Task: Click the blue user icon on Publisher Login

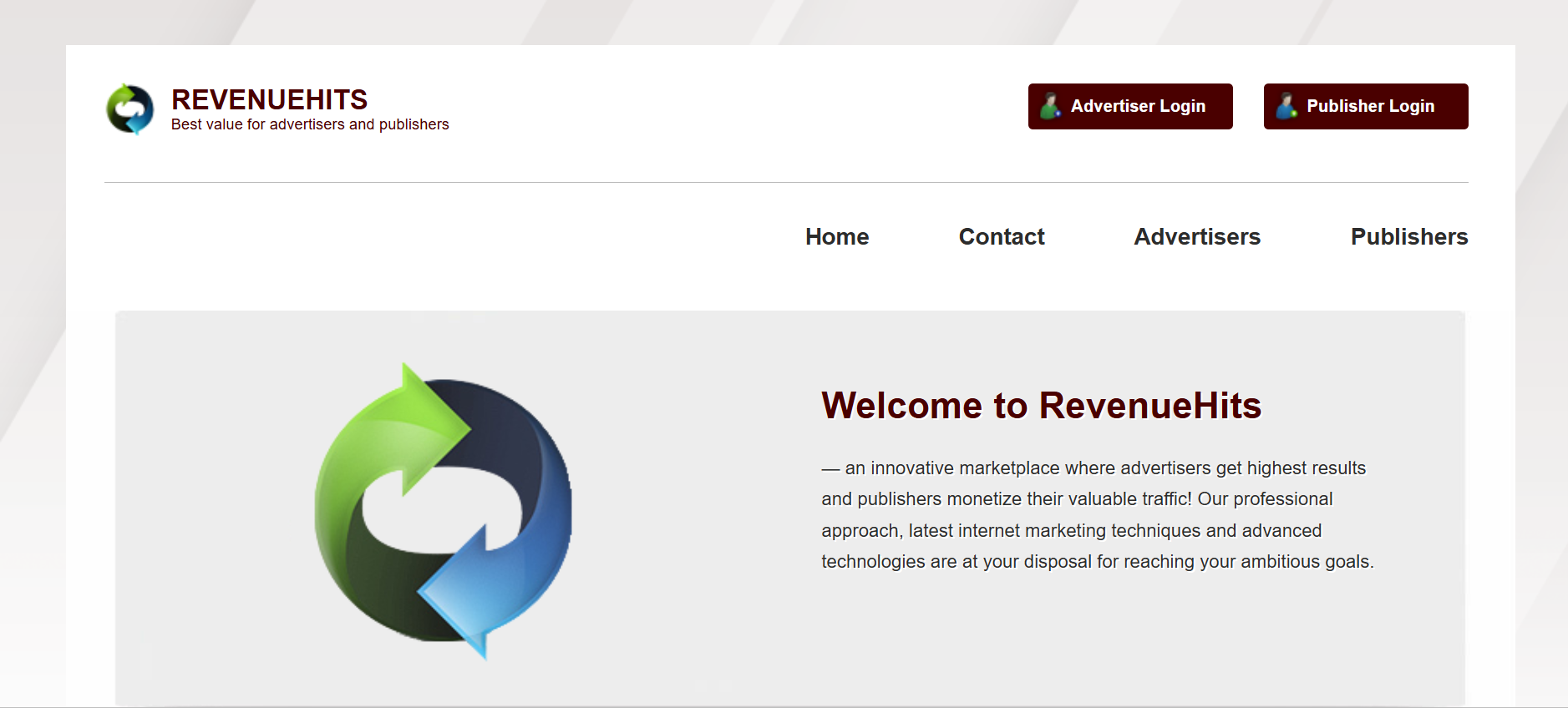Action: pos(1286,106)
